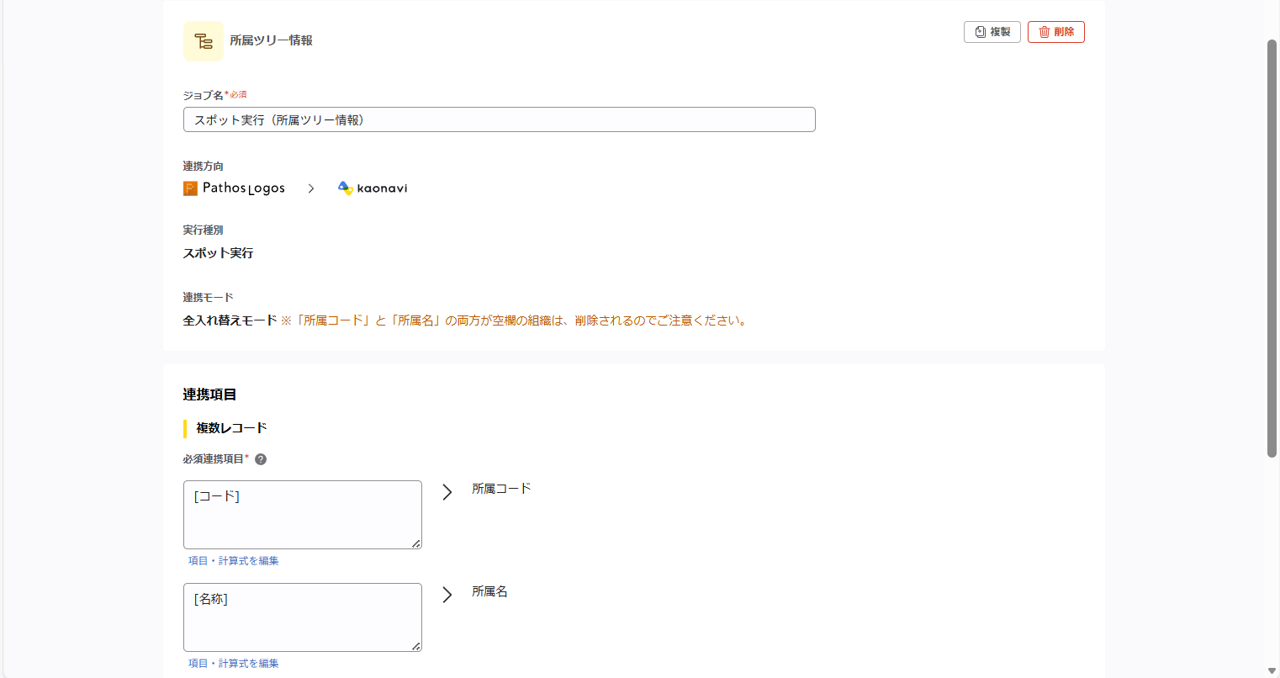The width and height of the screenshot is (1280, 678).
Task: Click the 複数レコード section heading
Action: click(x=231, y=428)
